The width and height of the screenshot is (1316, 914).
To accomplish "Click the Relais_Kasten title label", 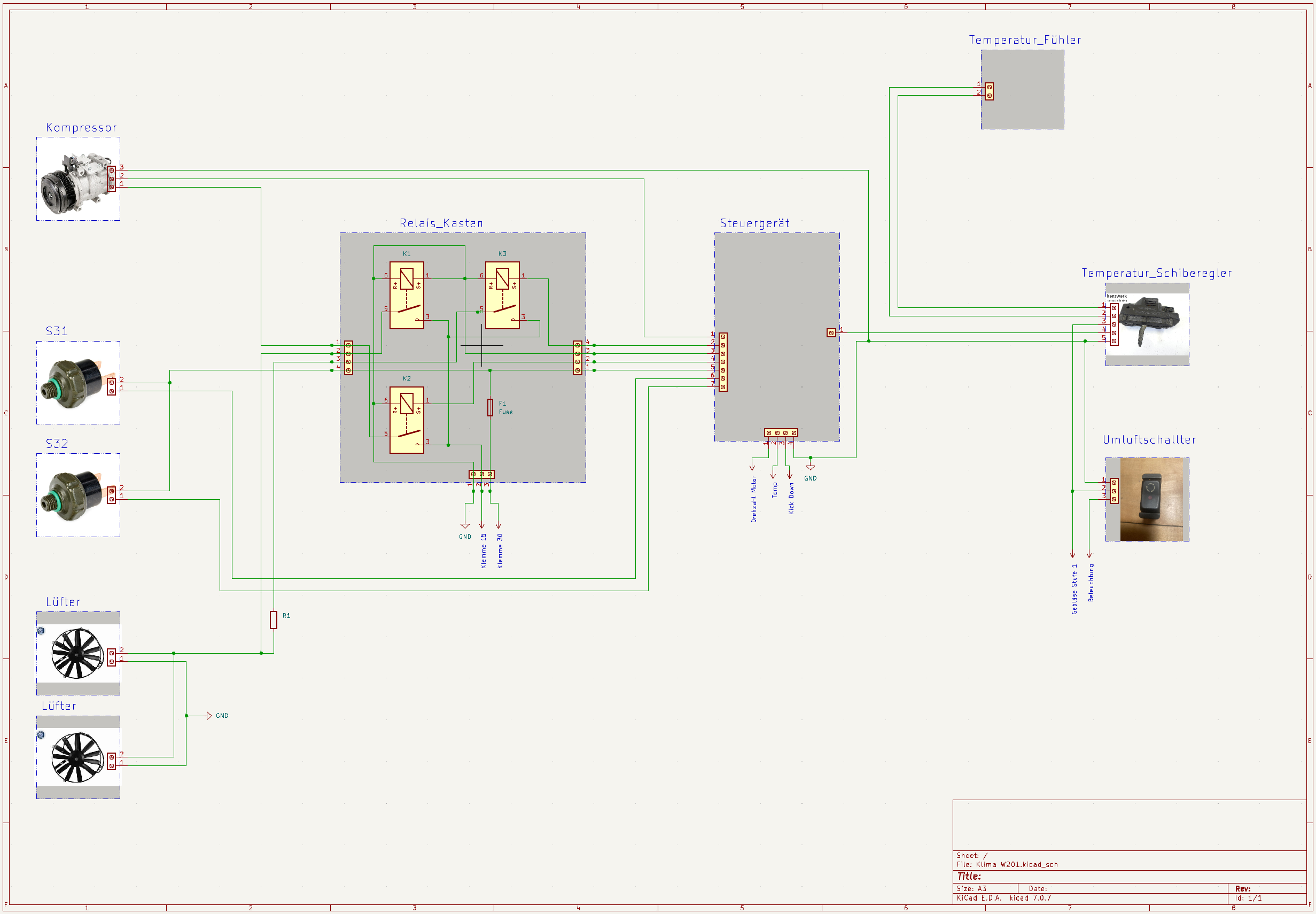I will coord(441,223).
